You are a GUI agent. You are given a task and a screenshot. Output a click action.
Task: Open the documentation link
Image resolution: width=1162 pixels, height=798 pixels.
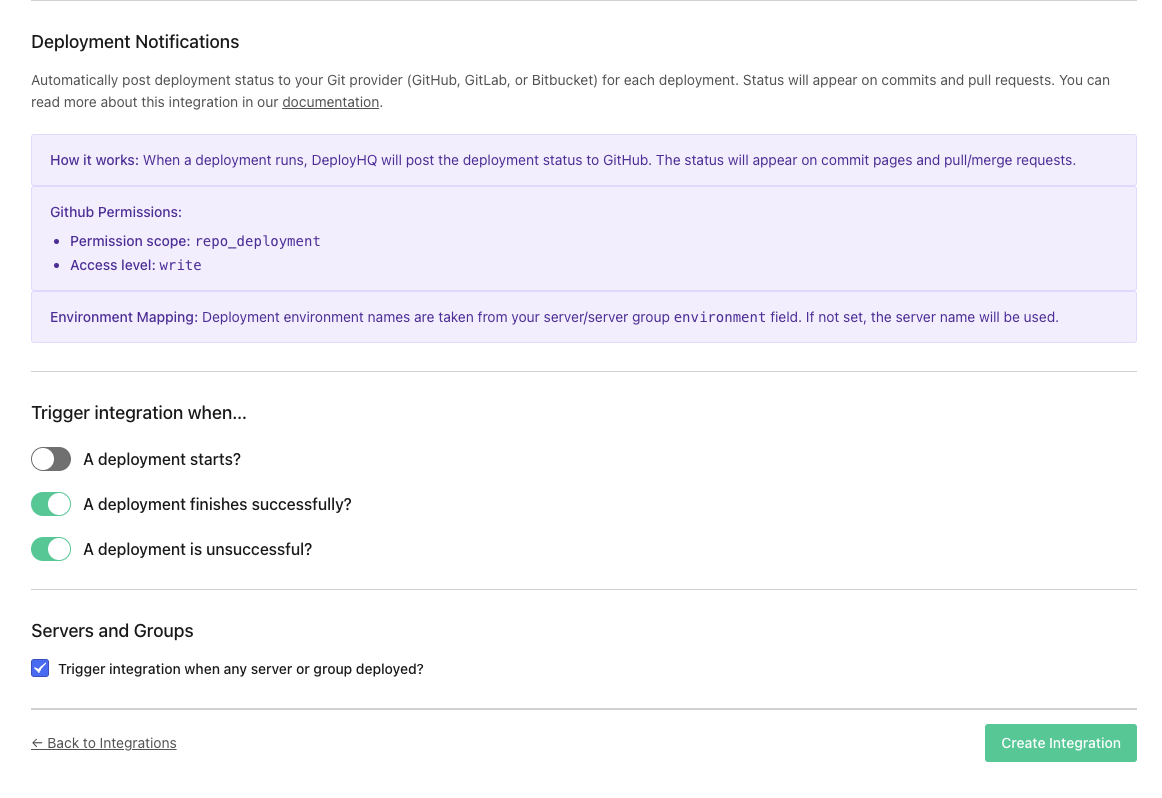tap(330, 102)
